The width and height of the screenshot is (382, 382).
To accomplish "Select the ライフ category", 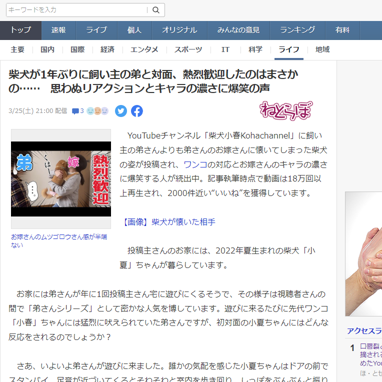I will click(x=289, y=50).
